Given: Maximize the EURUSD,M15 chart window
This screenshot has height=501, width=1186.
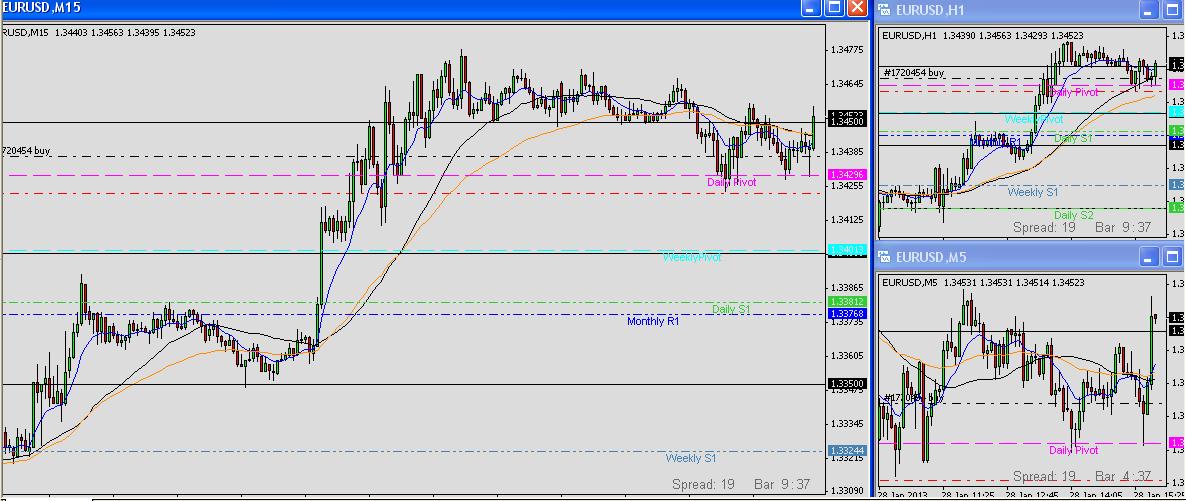Looking at the screenshot, I should click(x=834, y=8).
